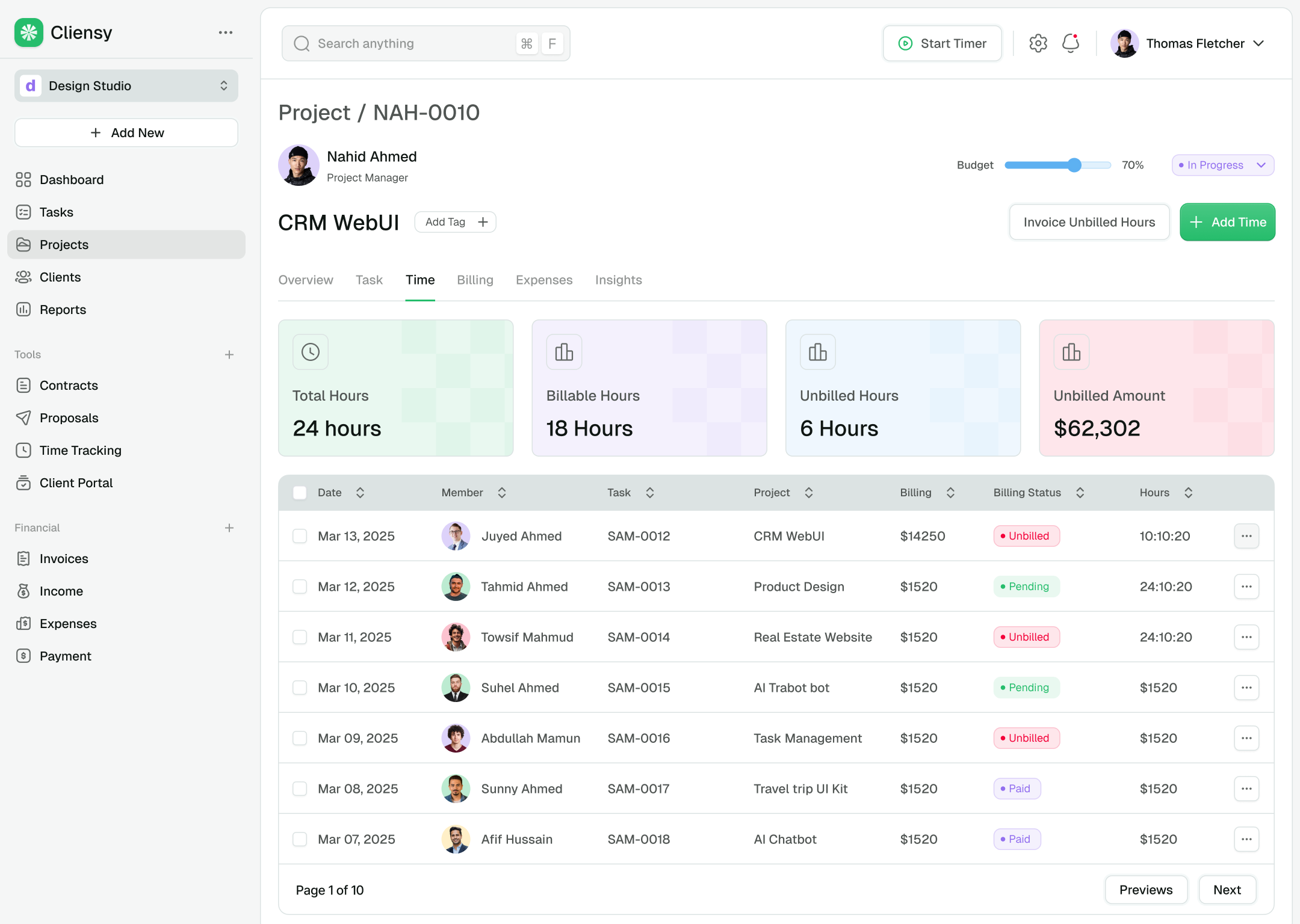Tick the checkbox beside Sunny Ahmed's entry

299,788
